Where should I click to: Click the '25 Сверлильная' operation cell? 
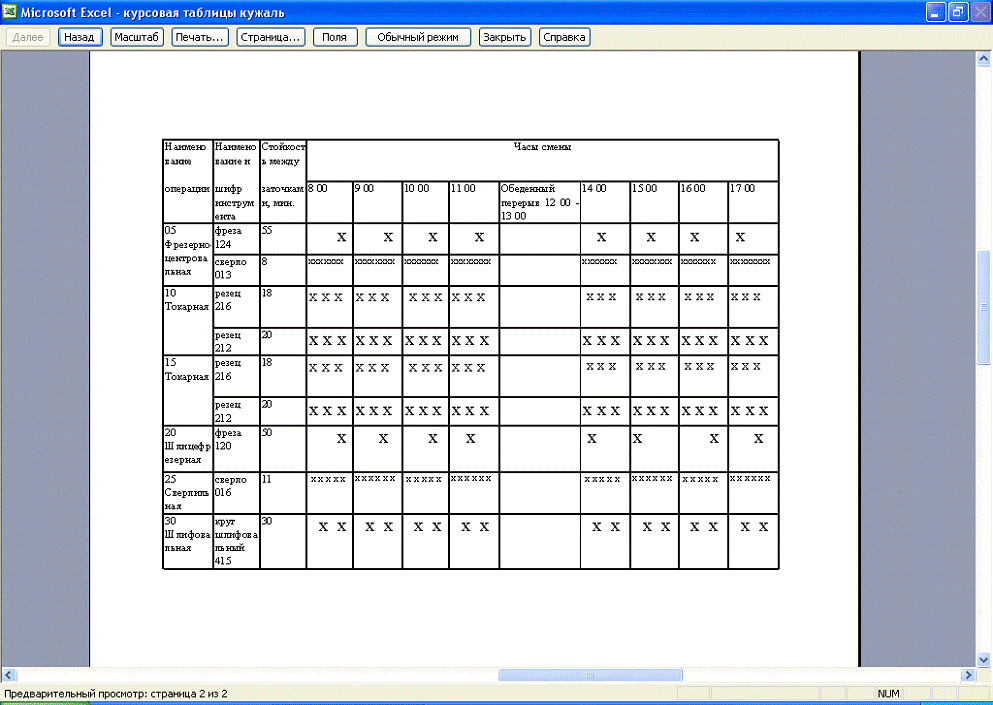coord(188,493)
